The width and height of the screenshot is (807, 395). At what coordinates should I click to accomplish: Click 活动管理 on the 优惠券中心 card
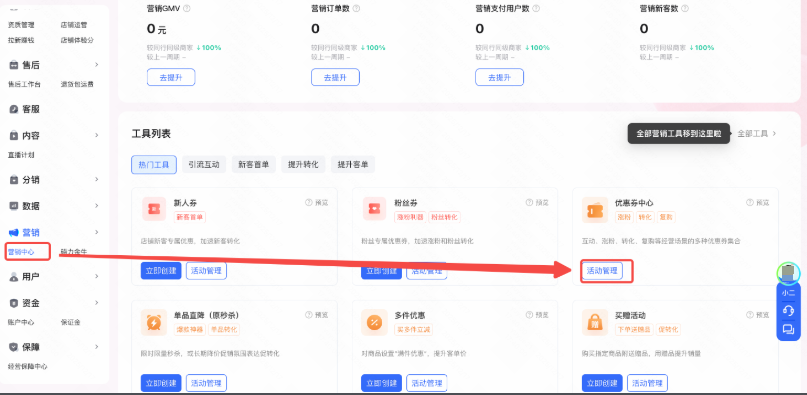[602, 271]
